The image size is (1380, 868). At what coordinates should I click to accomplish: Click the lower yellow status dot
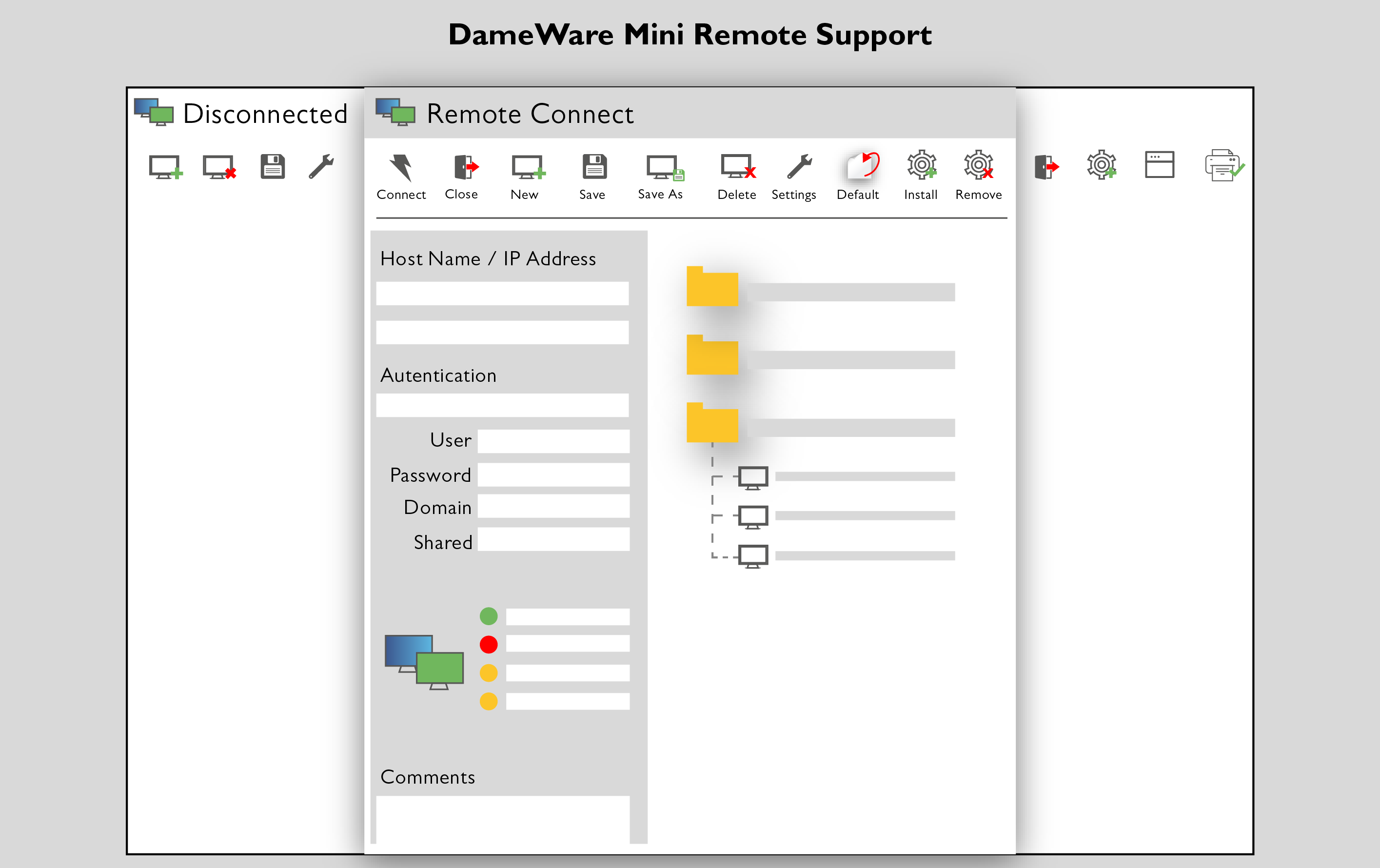[489, 701]
